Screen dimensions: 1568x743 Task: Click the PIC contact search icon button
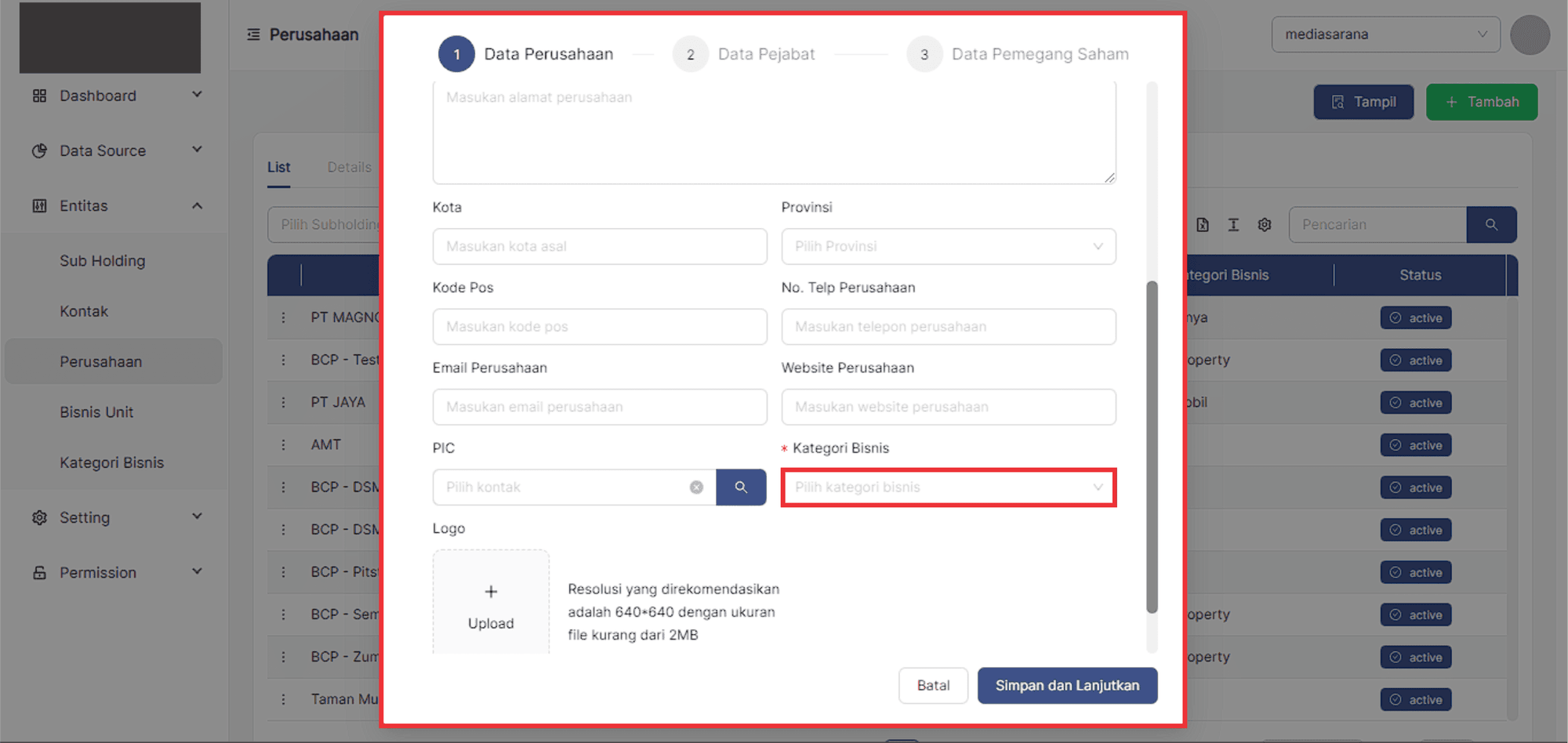coord(740,487)
